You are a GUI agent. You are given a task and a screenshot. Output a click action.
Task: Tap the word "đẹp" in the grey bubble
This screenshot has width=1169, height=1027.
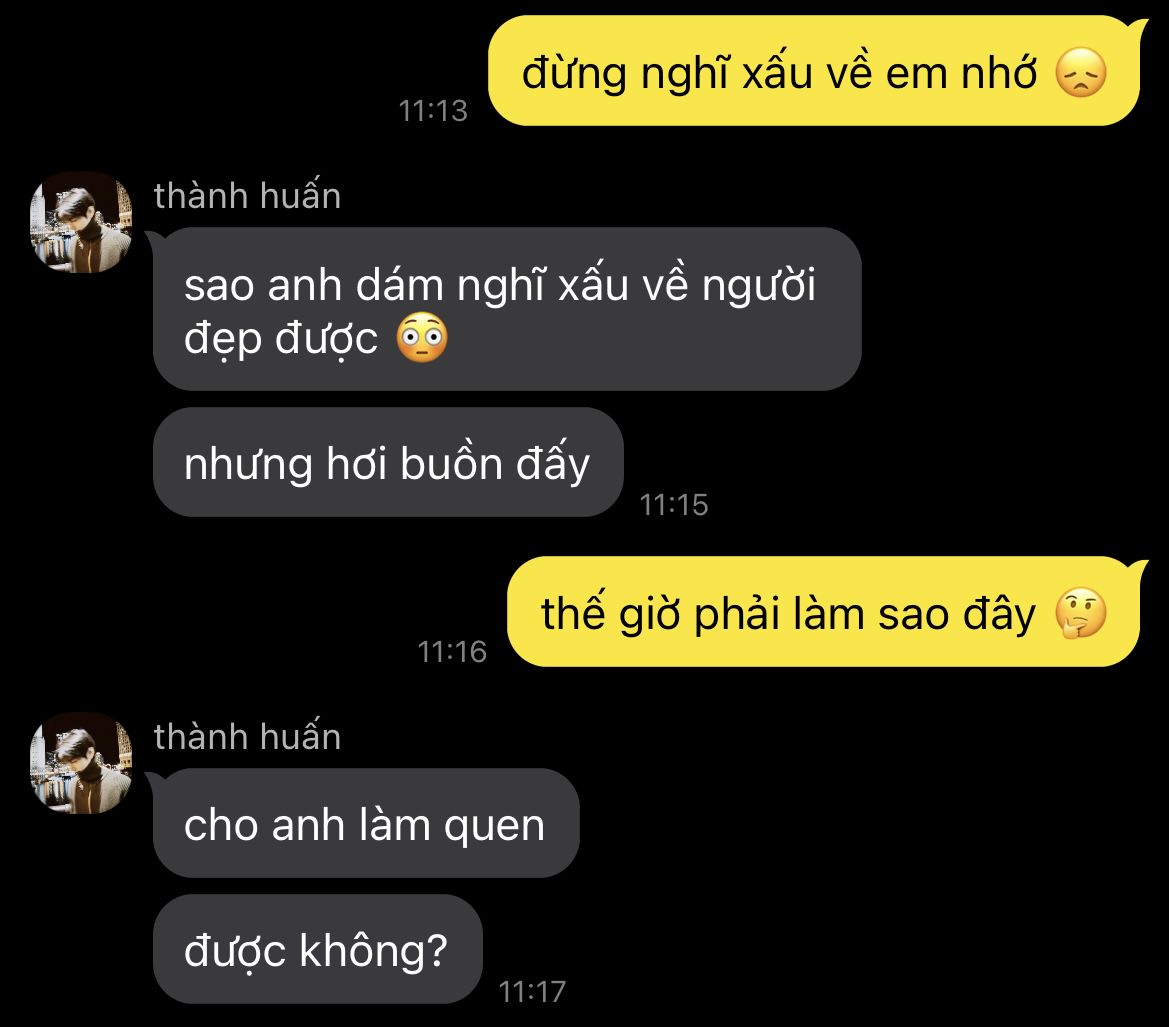(222, 339)
